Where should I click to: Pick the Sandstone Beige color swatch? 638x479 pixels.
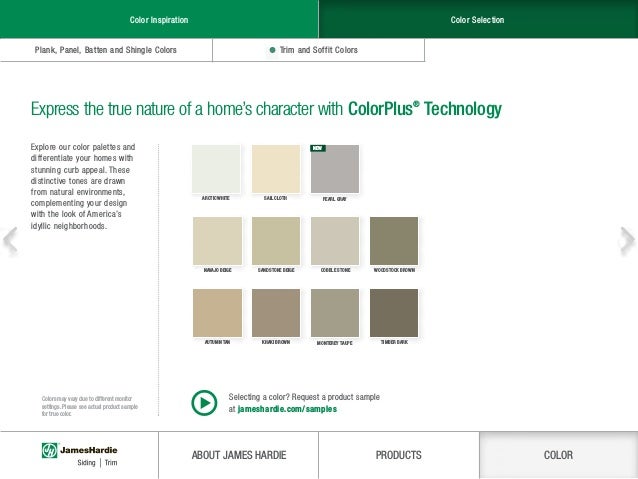point(276,241)
